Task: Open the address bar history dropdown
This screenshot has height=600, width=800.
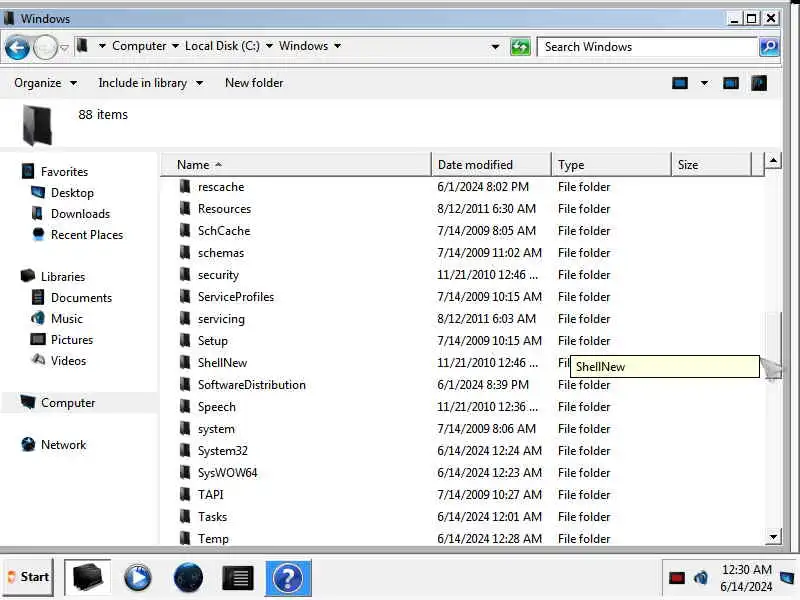Action: (x=495, y=47)
